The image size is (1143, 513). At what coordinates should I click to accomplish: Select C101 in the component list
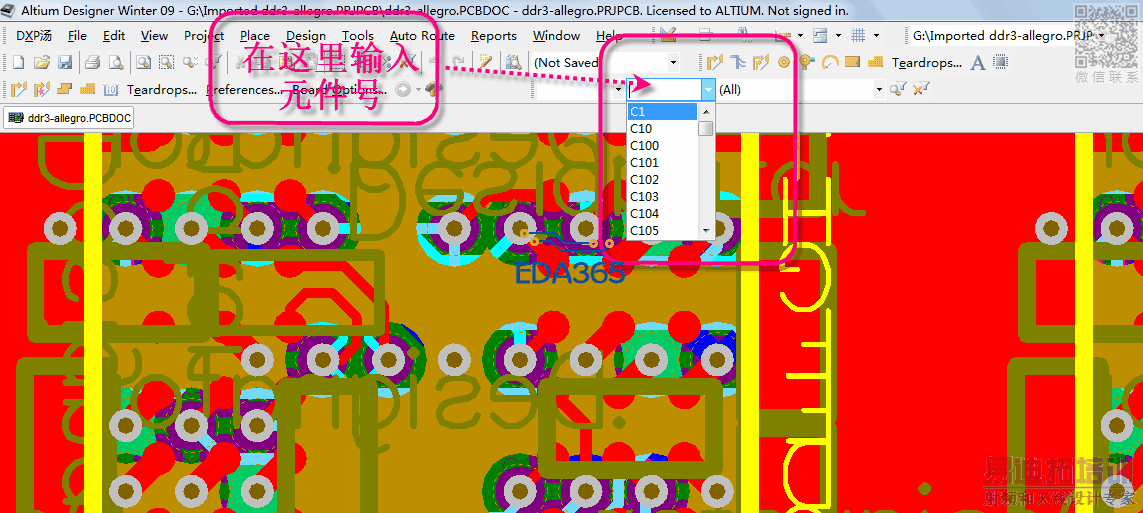click(x=662, y=162)
